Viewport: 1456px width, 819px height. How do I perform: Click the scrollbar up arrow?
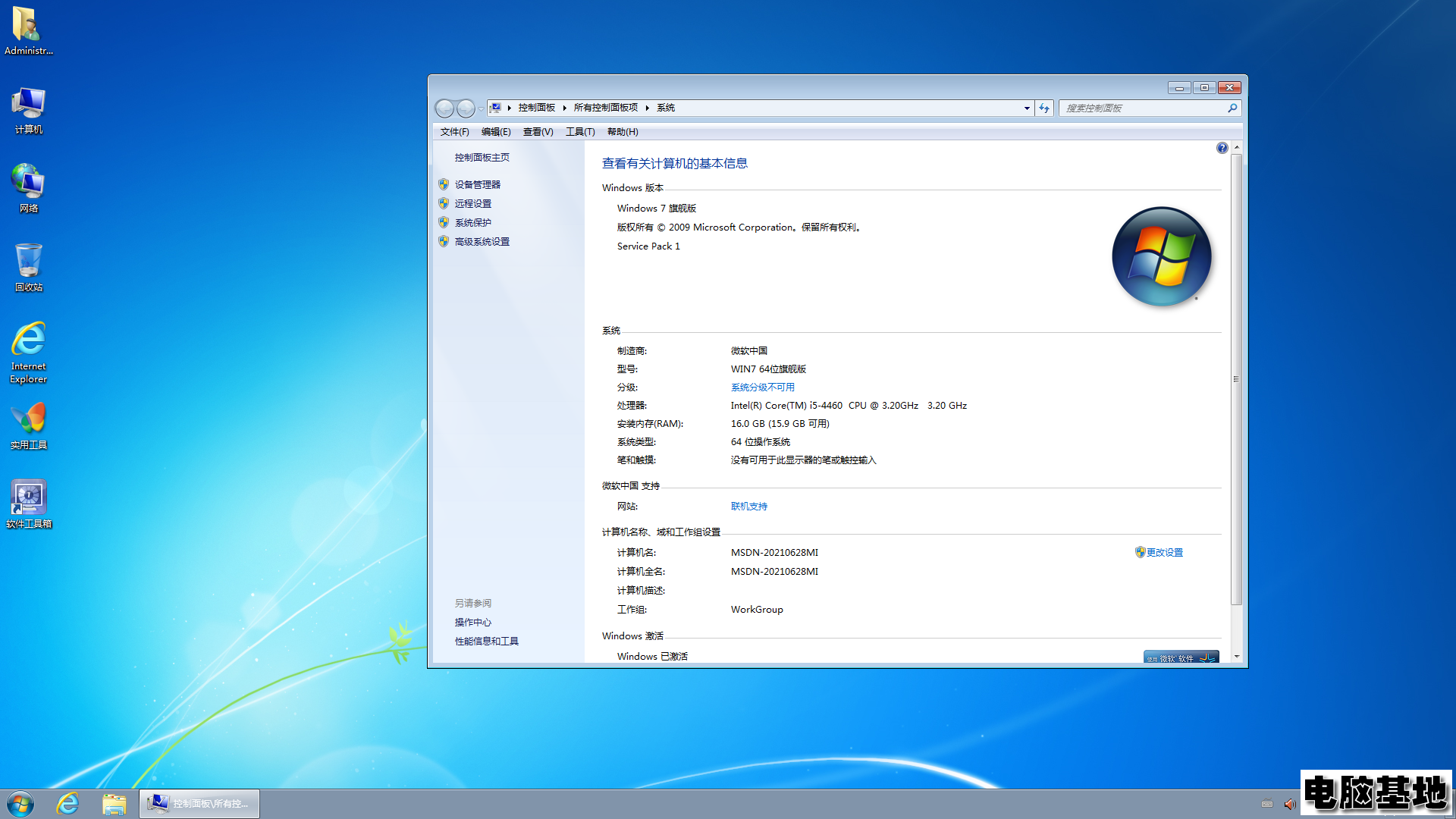point(1236,147)
